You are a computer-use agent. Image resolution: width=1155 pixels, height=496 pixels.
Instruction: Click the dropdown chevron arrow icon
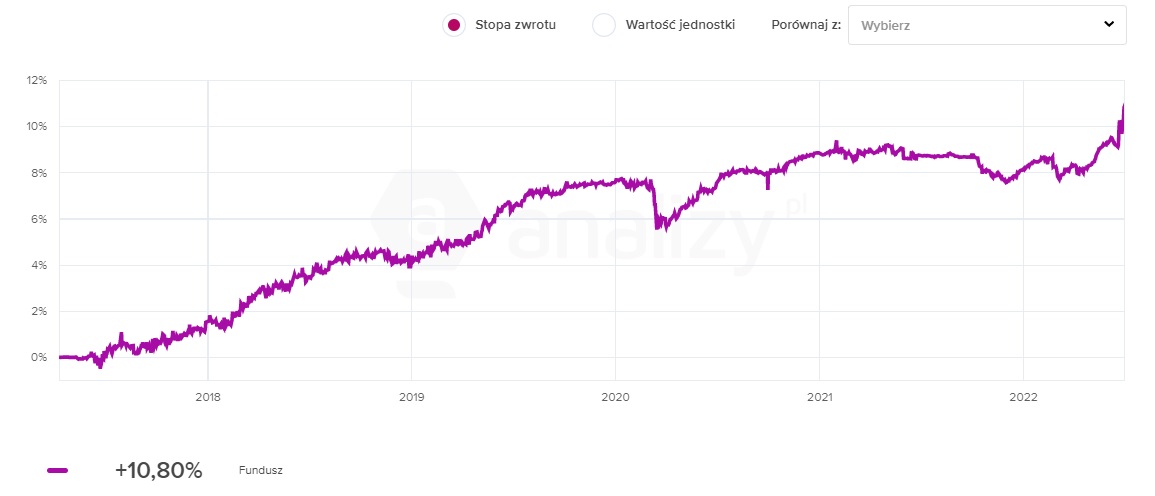(1108, 25)
